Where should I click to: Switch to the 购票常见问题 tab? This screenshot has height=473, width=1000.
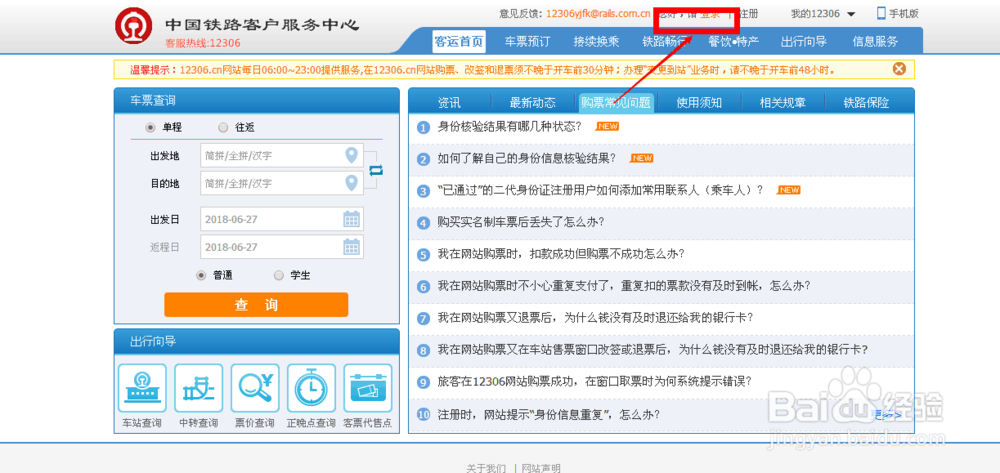pyautogui.click(x=616, y=103)
